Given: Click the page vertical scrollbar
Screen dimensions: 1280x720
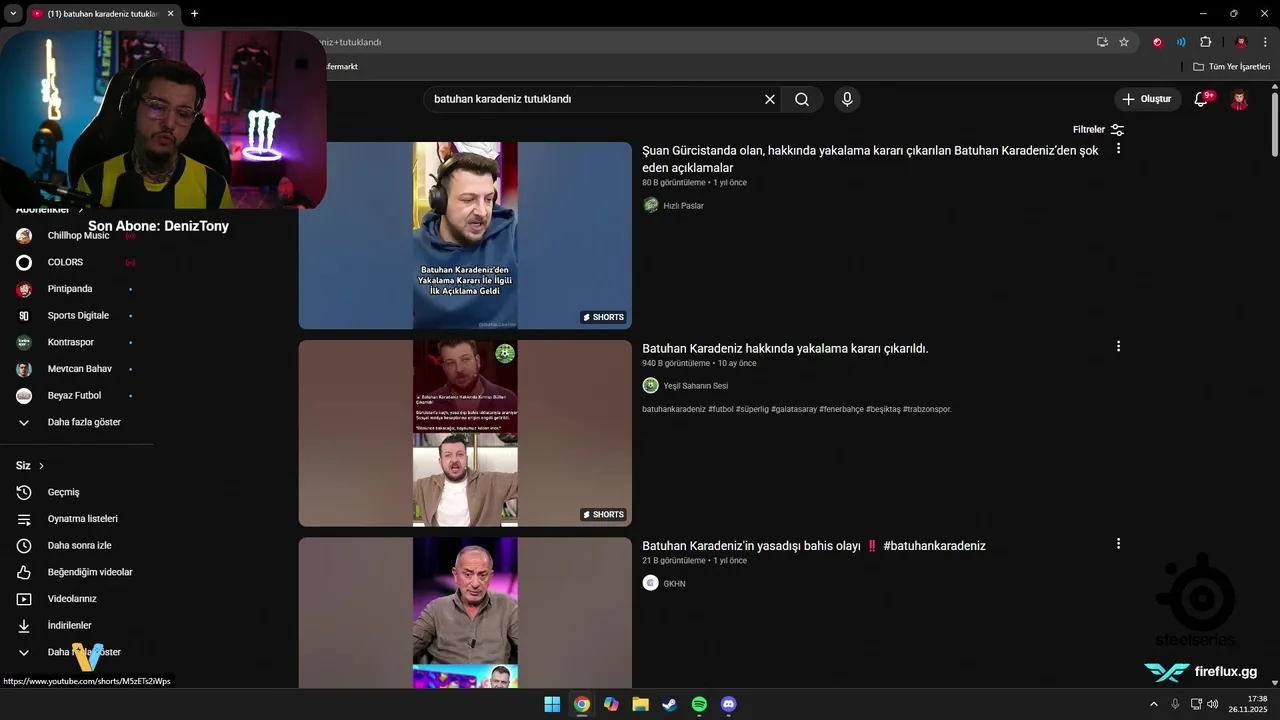Looking at the screenshot, I should [x=1275, y=124].
